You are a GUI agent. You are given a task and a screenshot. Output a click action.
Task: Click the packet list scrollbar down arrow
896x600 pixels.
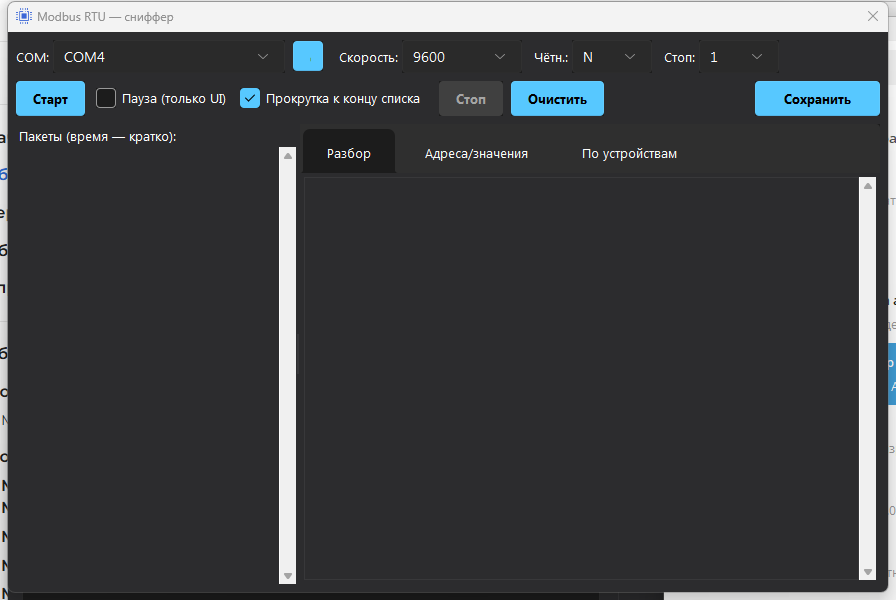coord(287,576)
